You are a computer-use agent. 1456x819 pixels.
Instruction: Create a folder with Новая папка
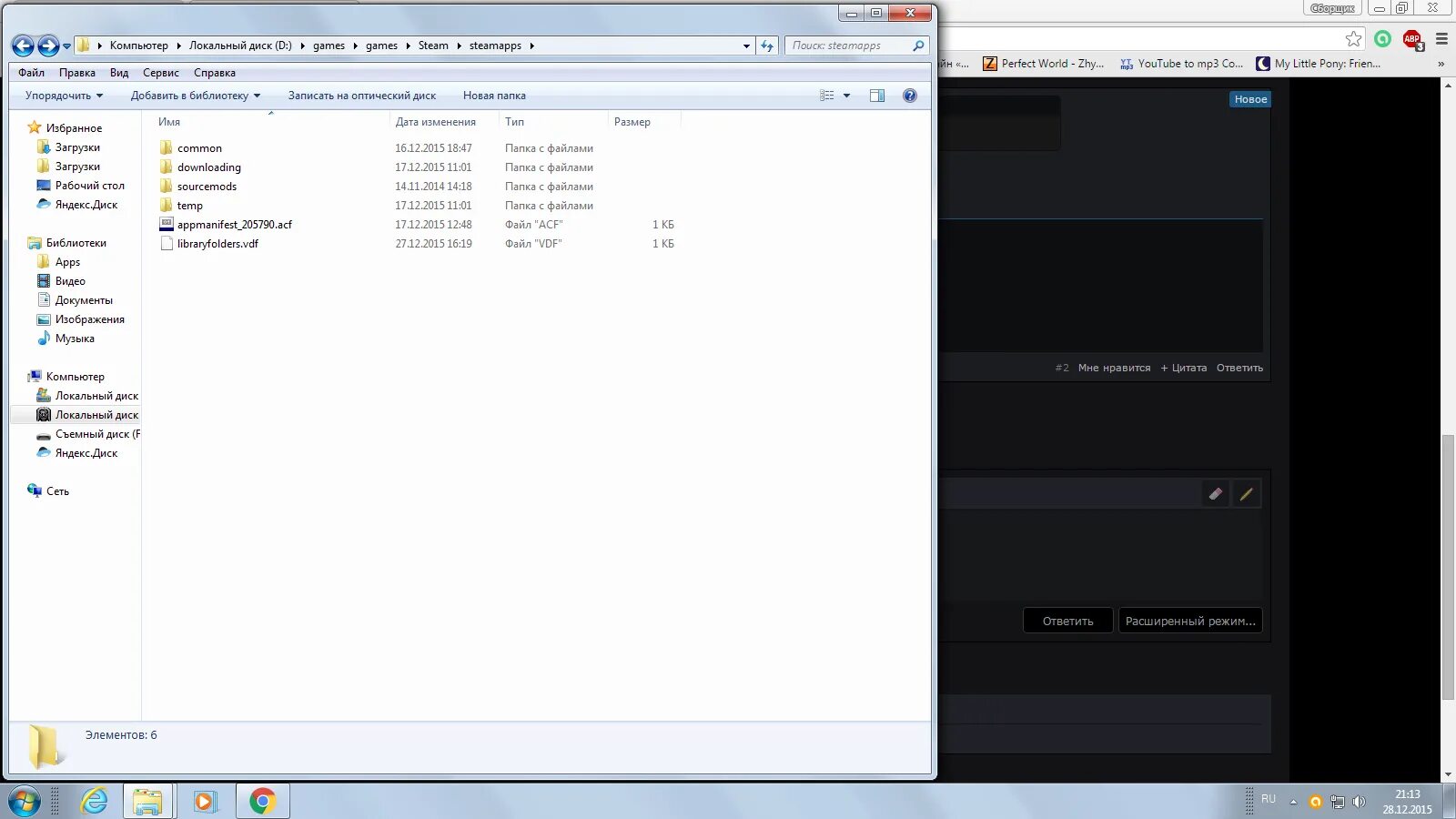tap(494, 96)
